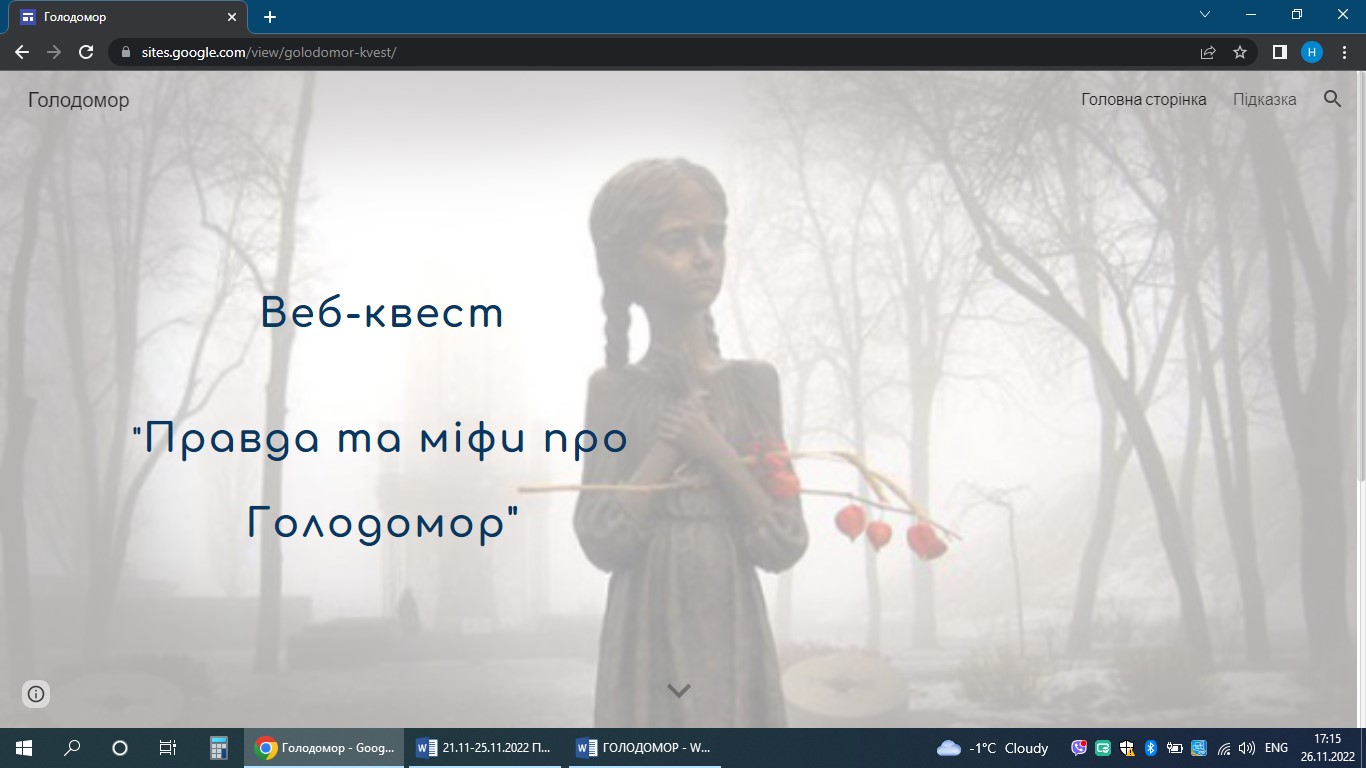Click the scroll-down chevron arrow
This screenshot has width=1366, height=768.
point(679,690)
